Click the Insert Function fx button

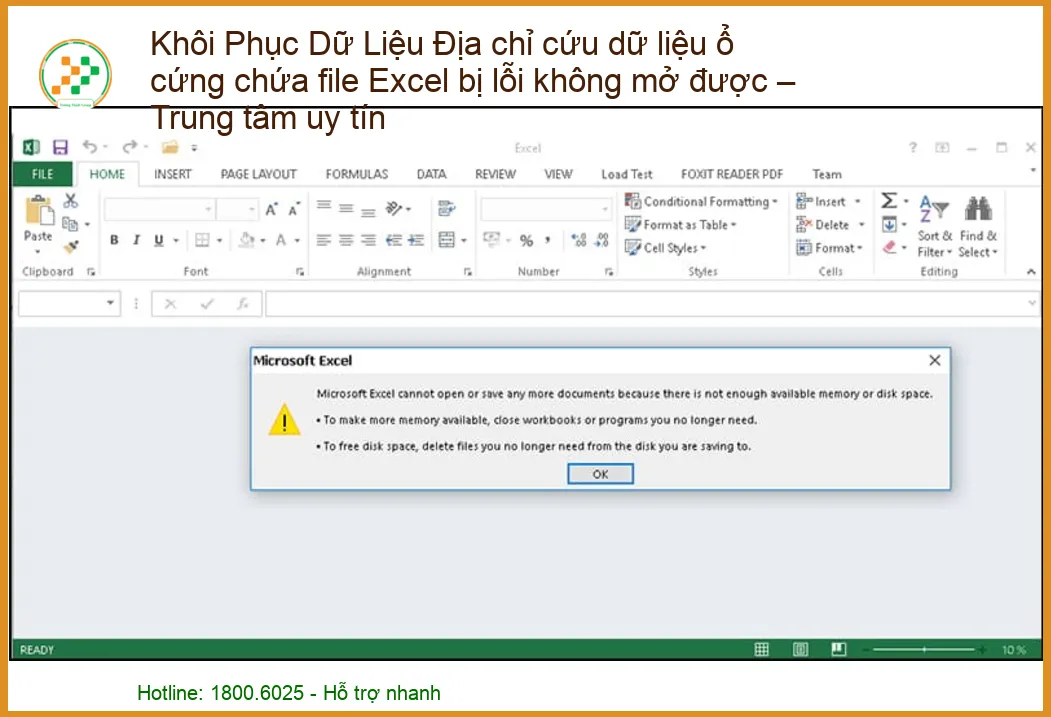(x=243, y=304)
